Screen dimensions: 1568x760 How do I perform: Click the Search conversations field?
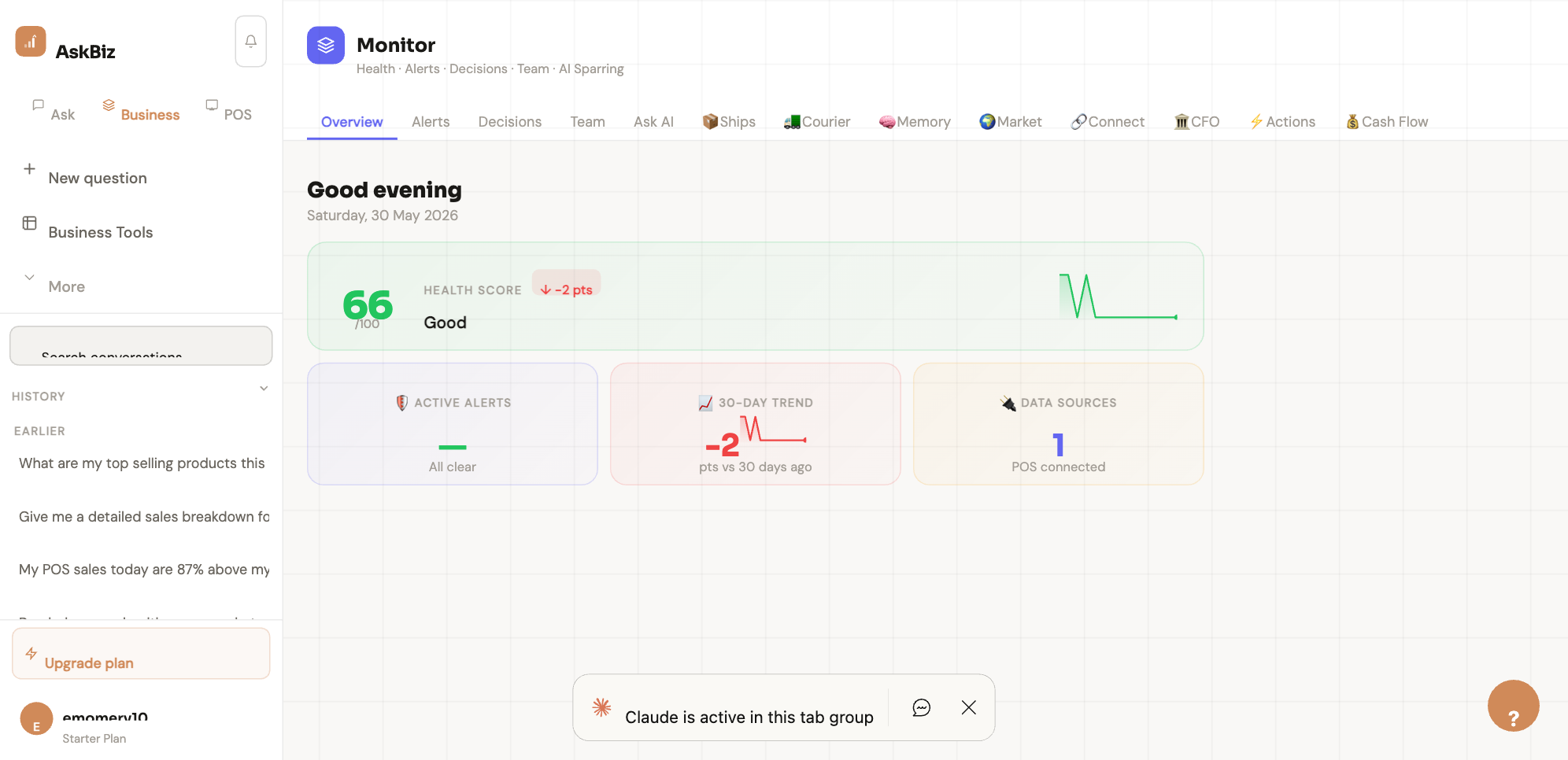141,345
